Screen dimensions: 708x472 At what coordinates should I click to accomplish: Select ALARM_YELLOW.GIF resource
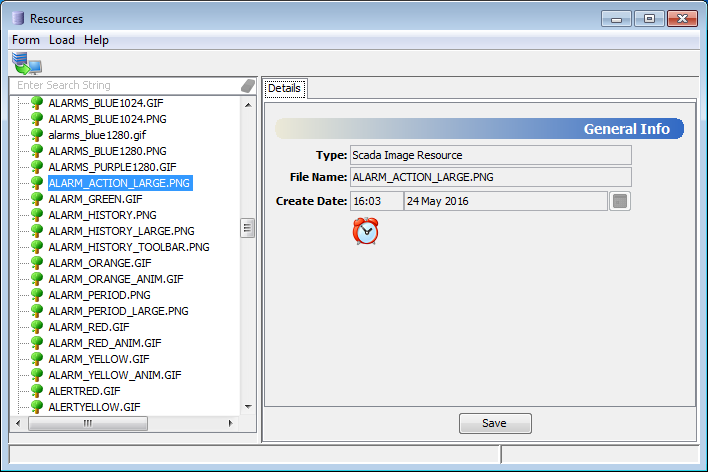[x=99, y=359]
